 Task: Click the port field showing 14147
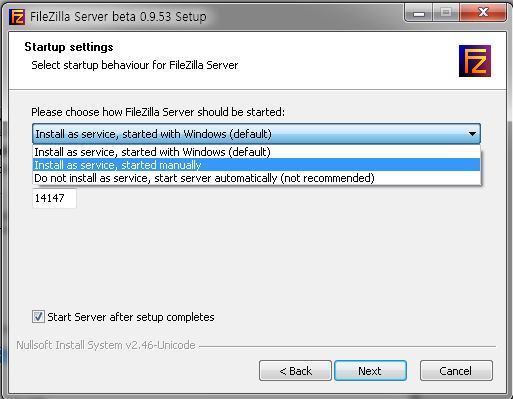[x=54, y=198]
